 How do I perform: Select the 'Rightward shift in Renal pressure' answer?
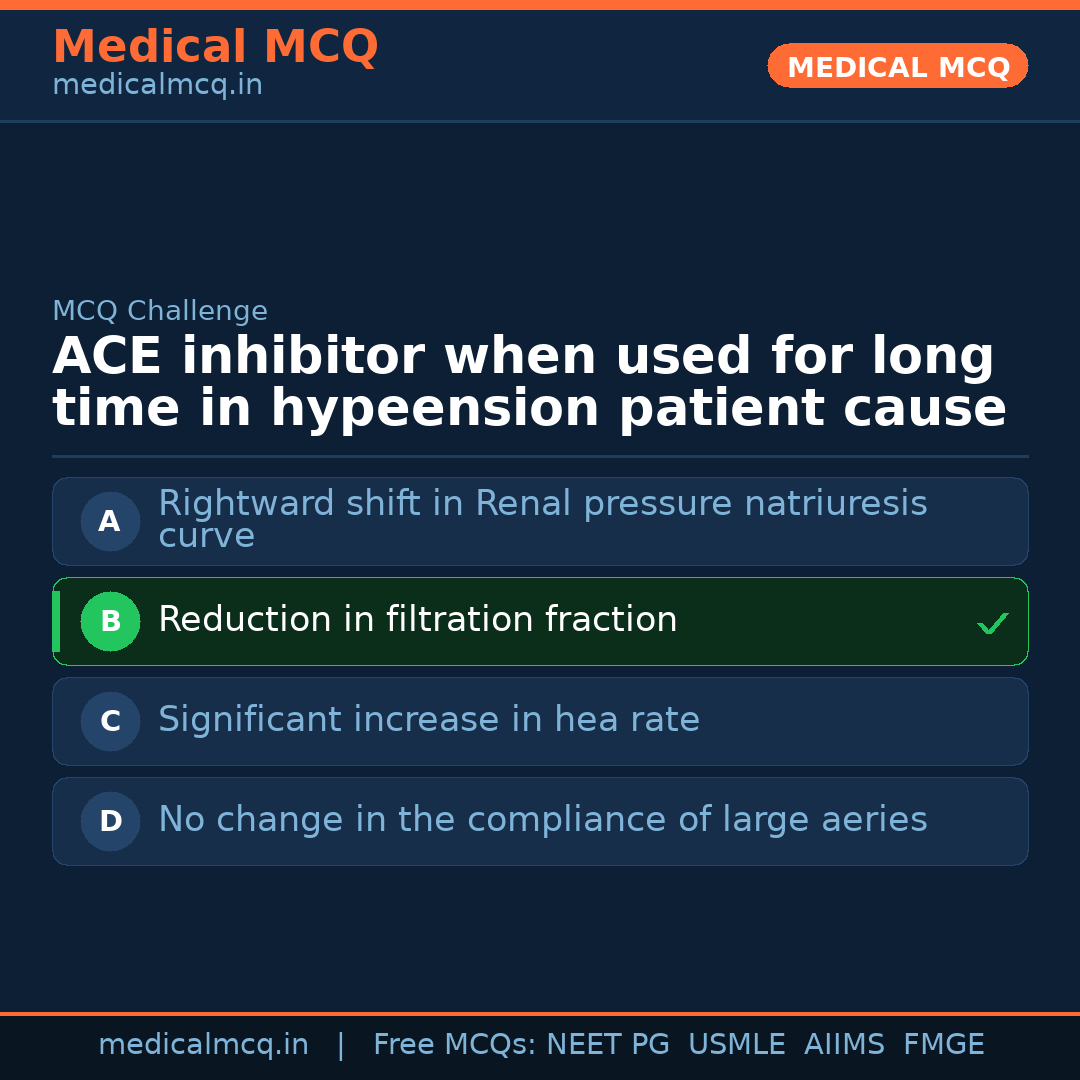[542, 519]
